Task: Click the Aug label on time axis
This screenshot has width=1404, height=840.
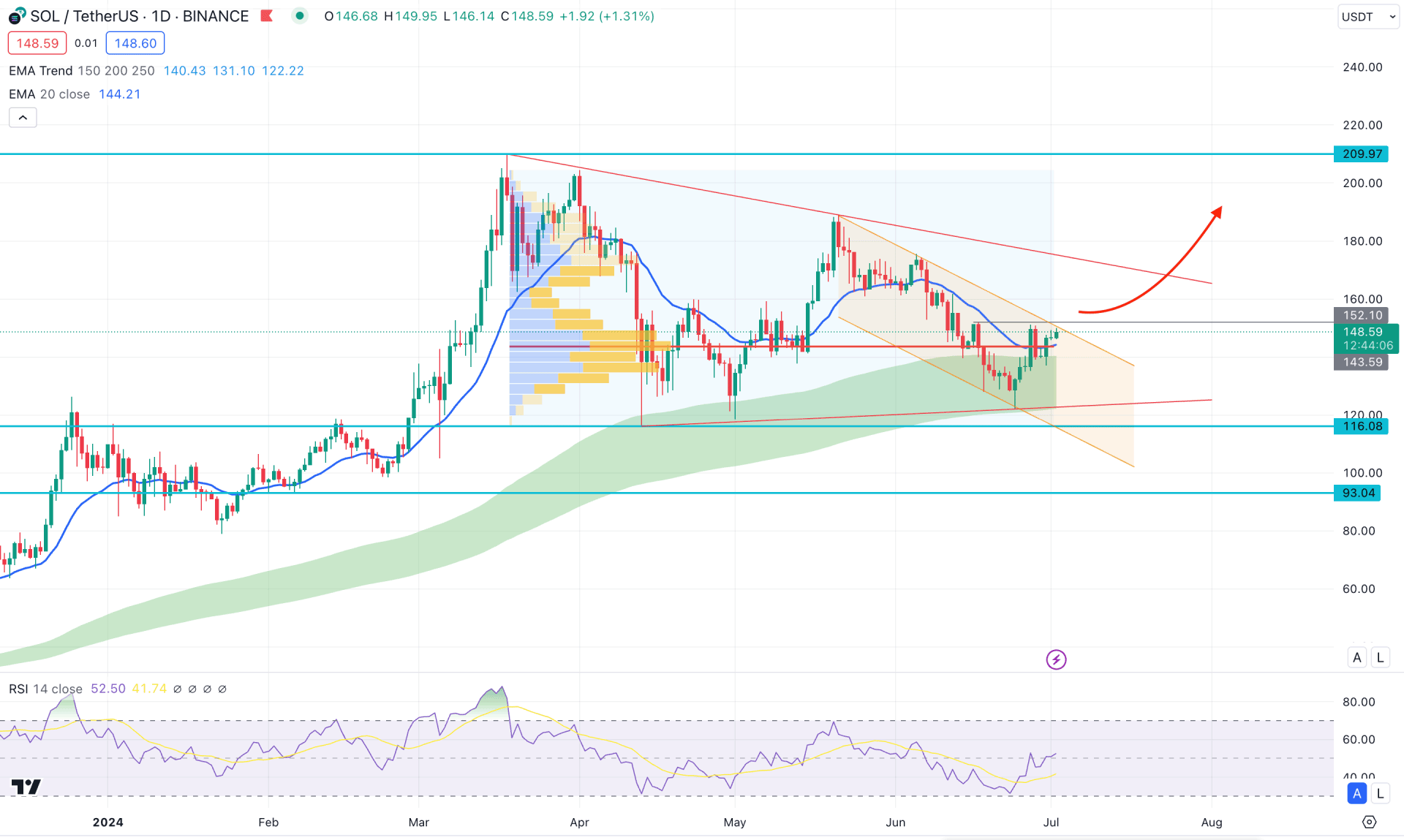Action: (1212, 822)
